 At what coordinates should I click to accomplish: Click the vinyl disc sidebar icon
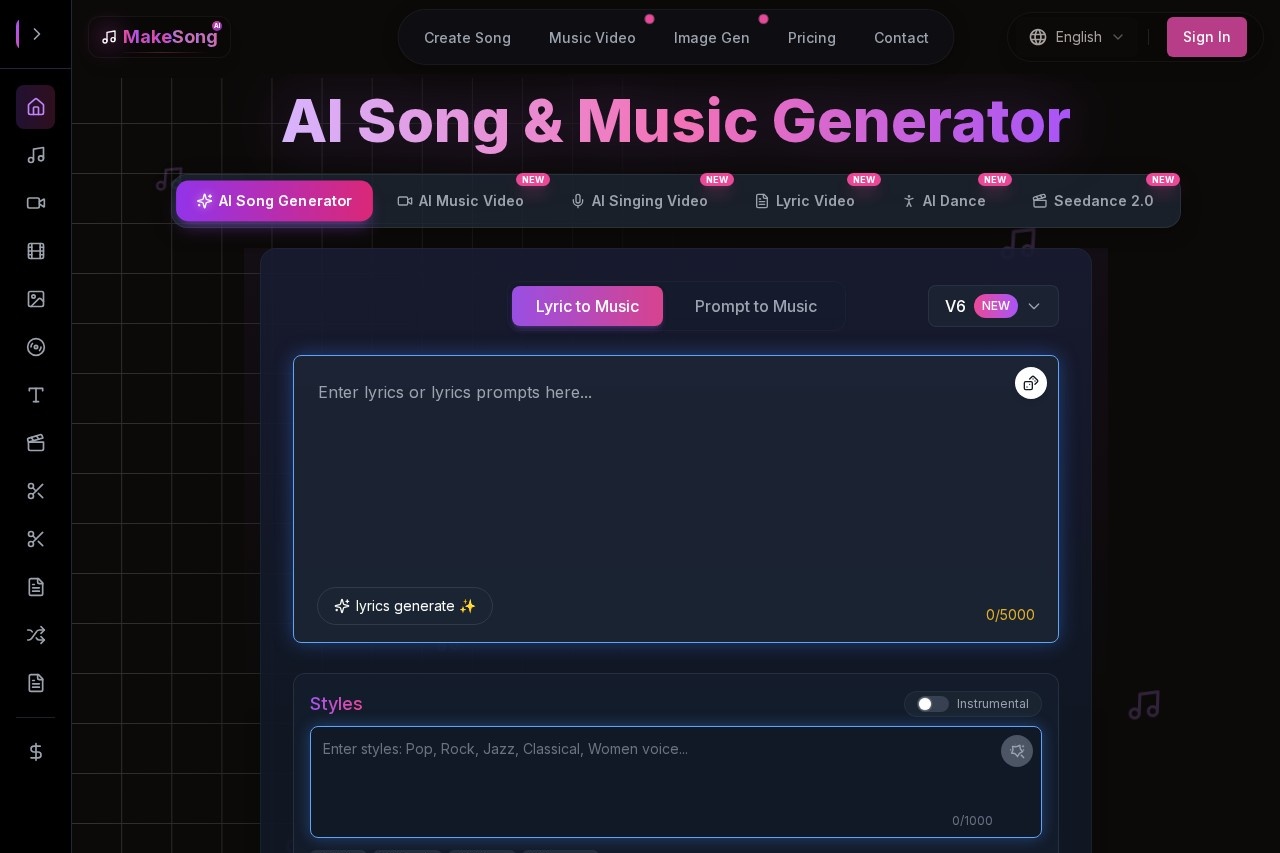click(x=36, y=347)
